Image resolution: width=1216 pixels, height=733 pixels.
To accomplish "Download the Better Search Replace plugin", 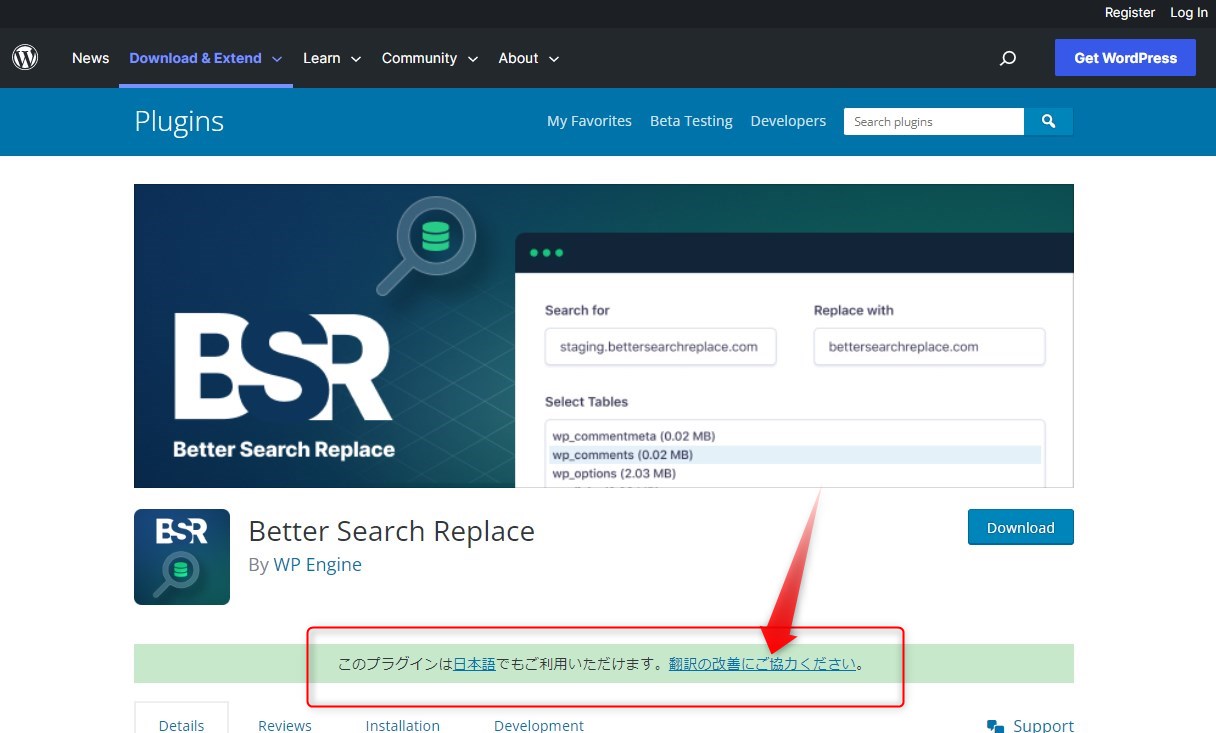I will click(1020, 527).
